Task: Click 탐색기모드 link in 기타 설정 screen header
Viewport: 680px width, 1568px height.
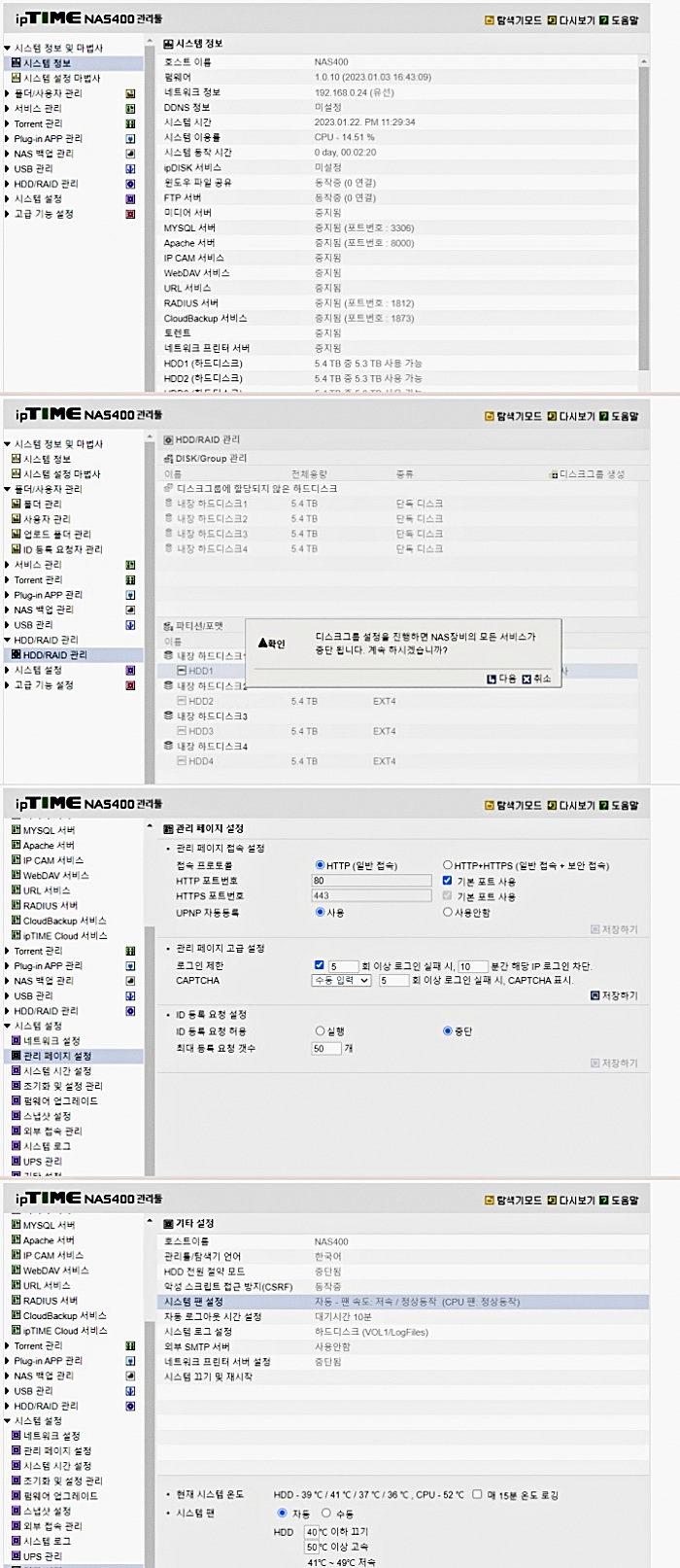Action: point(513,1201)
